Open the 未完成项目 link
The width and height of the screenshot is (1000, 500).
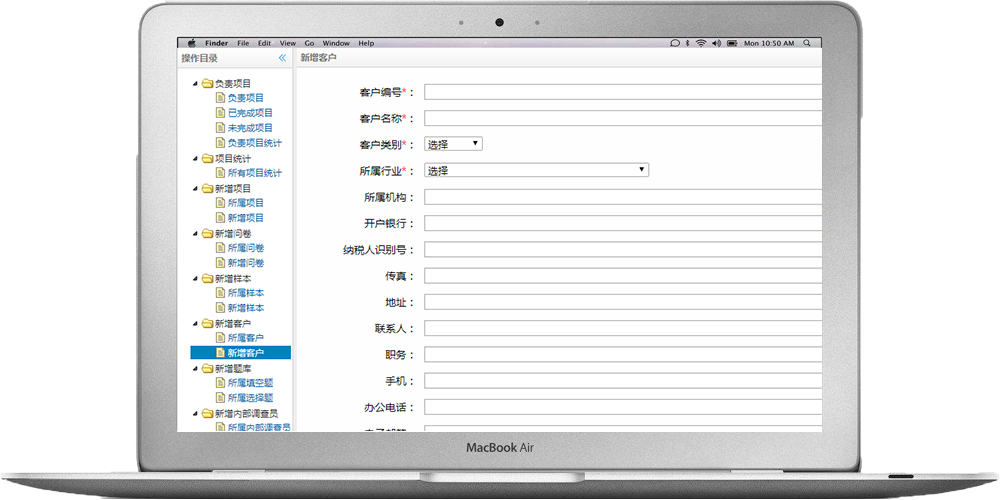249,128
